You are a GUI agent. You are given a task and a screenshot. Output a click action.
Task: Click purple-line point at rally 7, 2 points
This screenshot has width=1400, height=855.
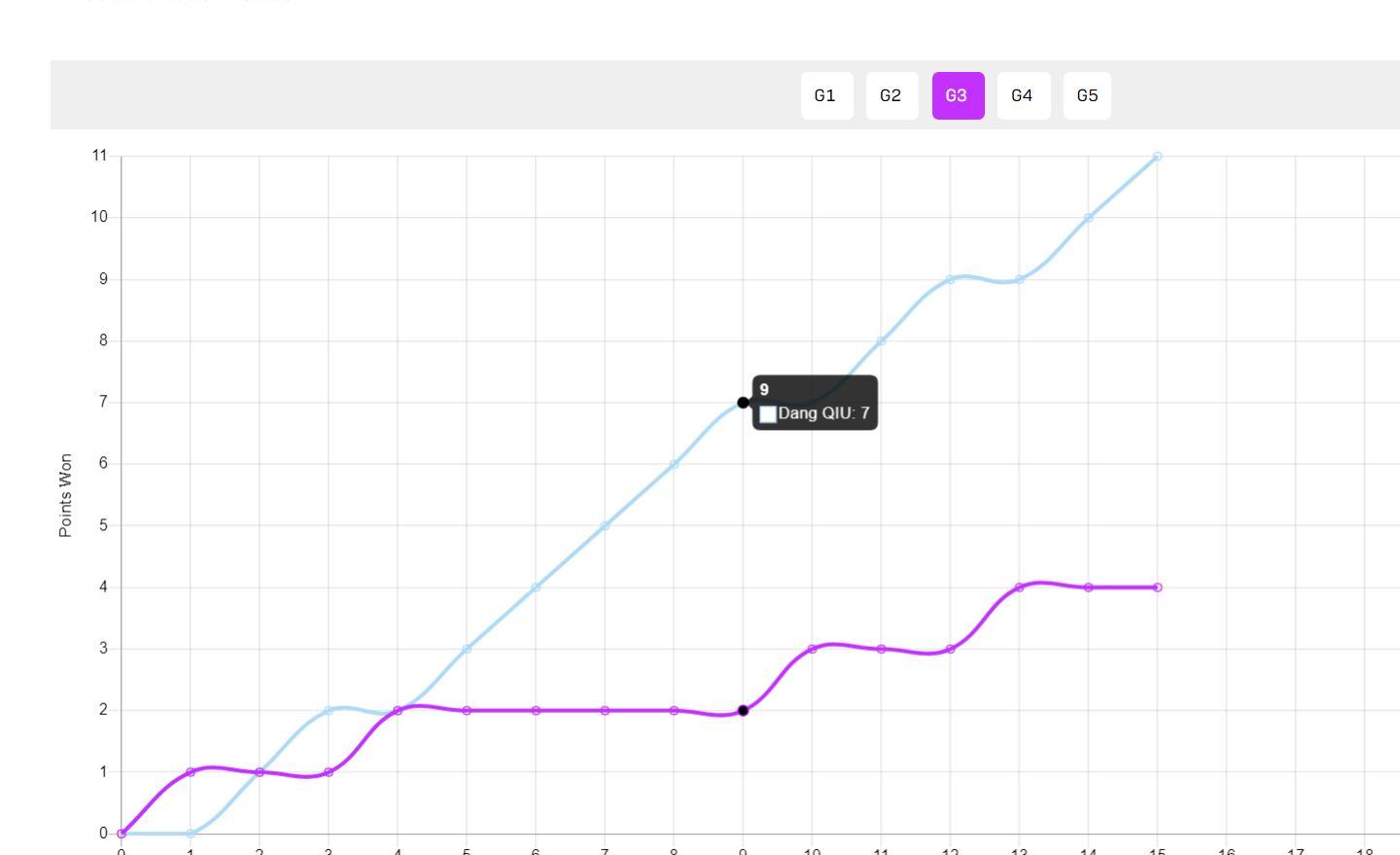point(605,711)
